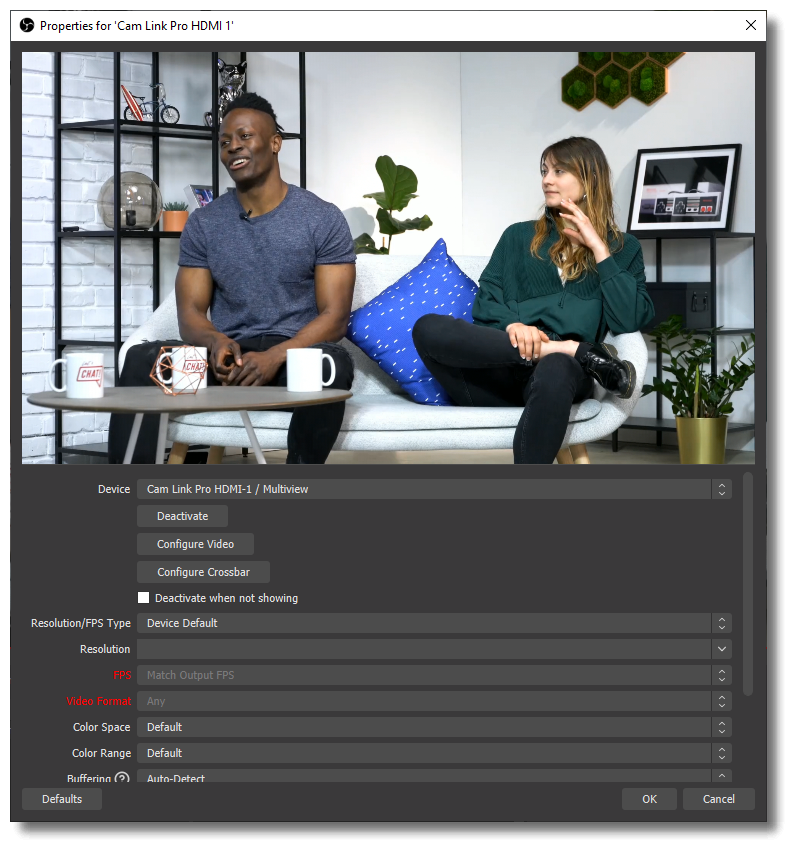Open Configure Video settings
This screenshot has width=787, height=842.
(195, 544)
